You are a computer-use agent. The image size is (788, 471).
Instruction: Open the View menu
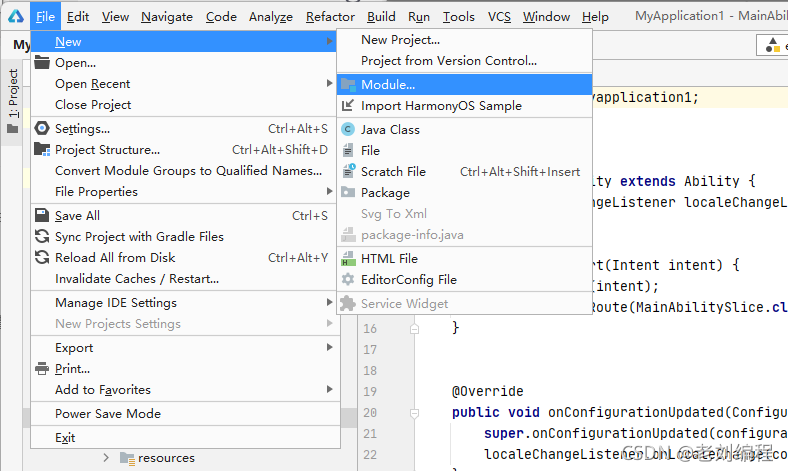[x=115, y=17]
